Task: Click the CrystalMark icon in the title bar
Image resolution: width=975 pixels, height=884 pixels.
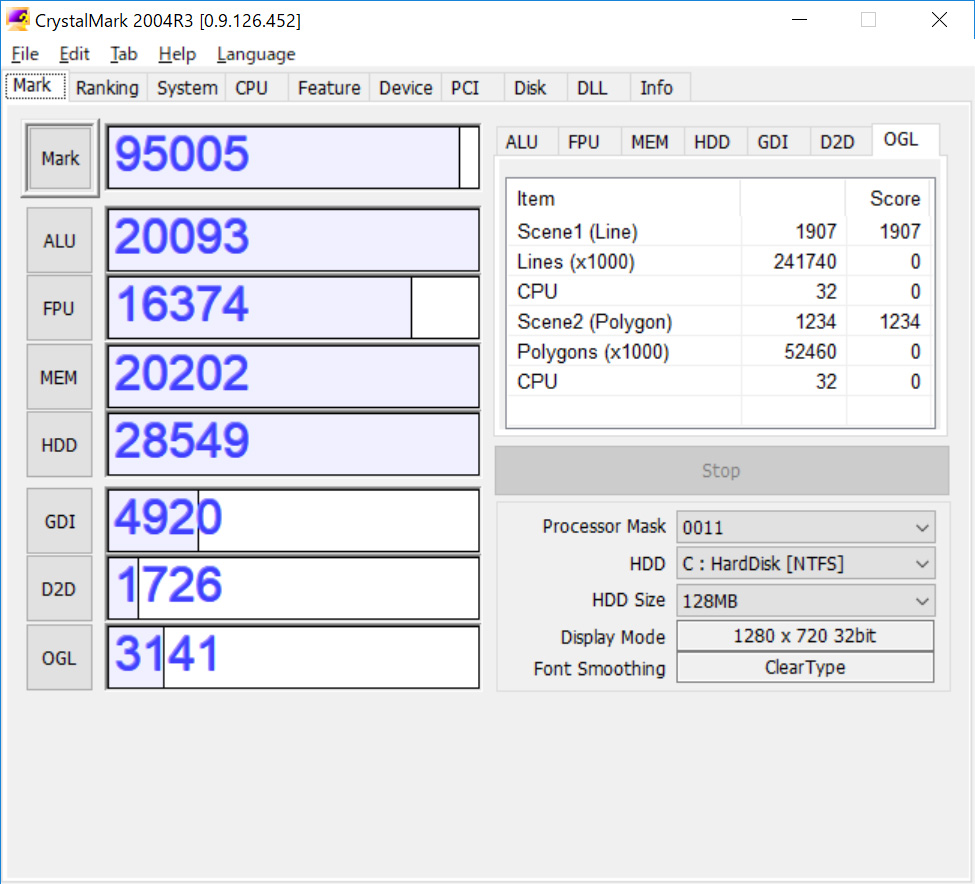Action: [18, 19]
